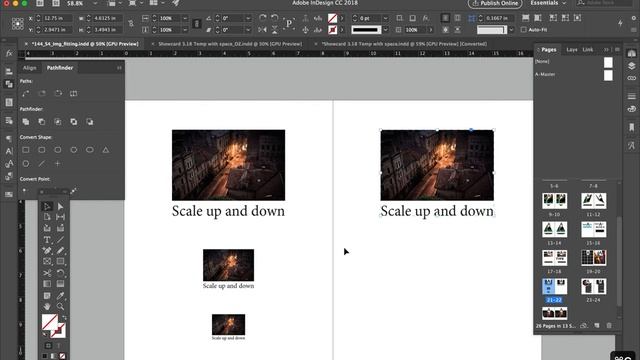Select the Rectangle tool
This screenshot has width=640, height=360.
tap(60, 261)
